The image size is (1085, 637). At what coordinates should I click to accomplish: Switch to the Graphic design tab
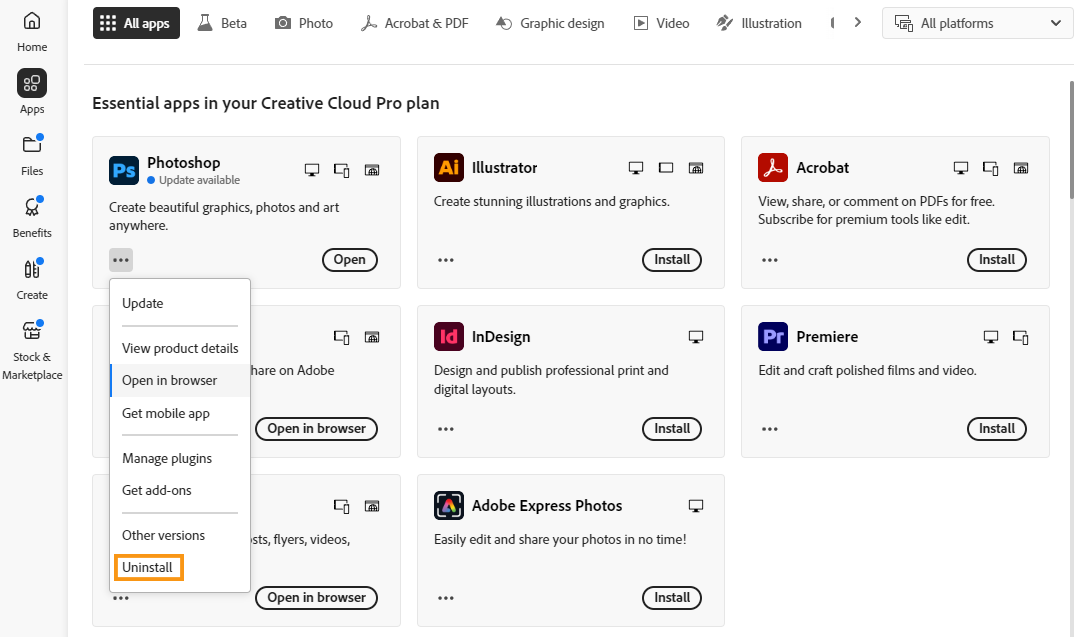[x=550, y=23]
